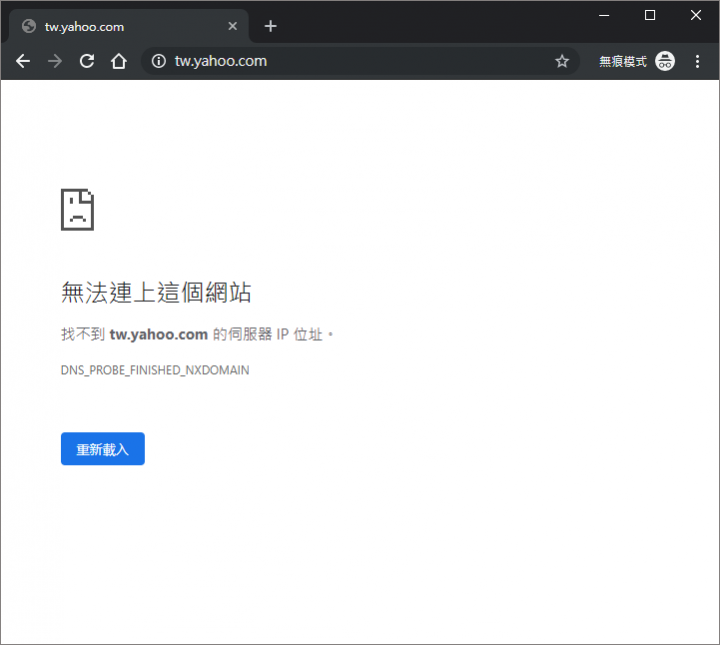
Task: Click the sad page error icon
Action: (78, 209)
